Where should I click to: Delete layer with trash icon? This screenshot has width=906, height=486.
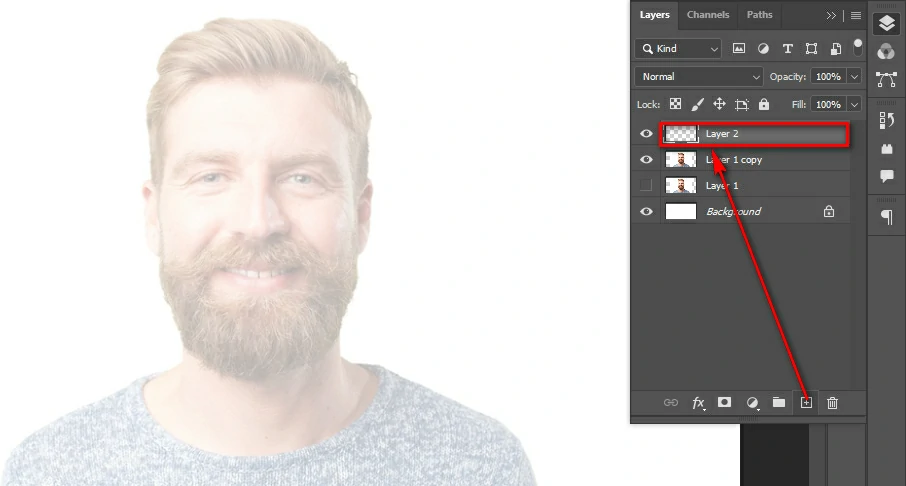point(832,403)
